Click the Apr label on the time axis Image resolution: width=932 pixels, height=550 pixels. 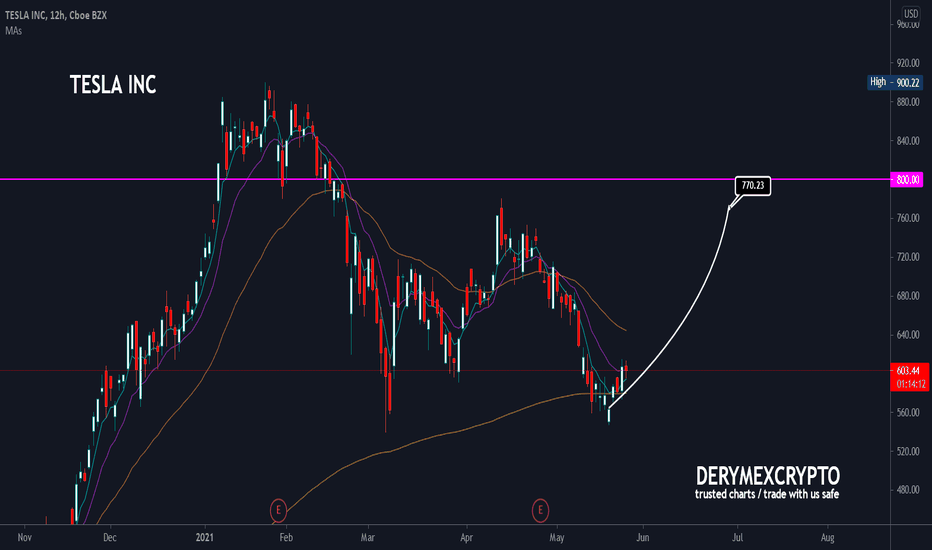tap(467, 538)
